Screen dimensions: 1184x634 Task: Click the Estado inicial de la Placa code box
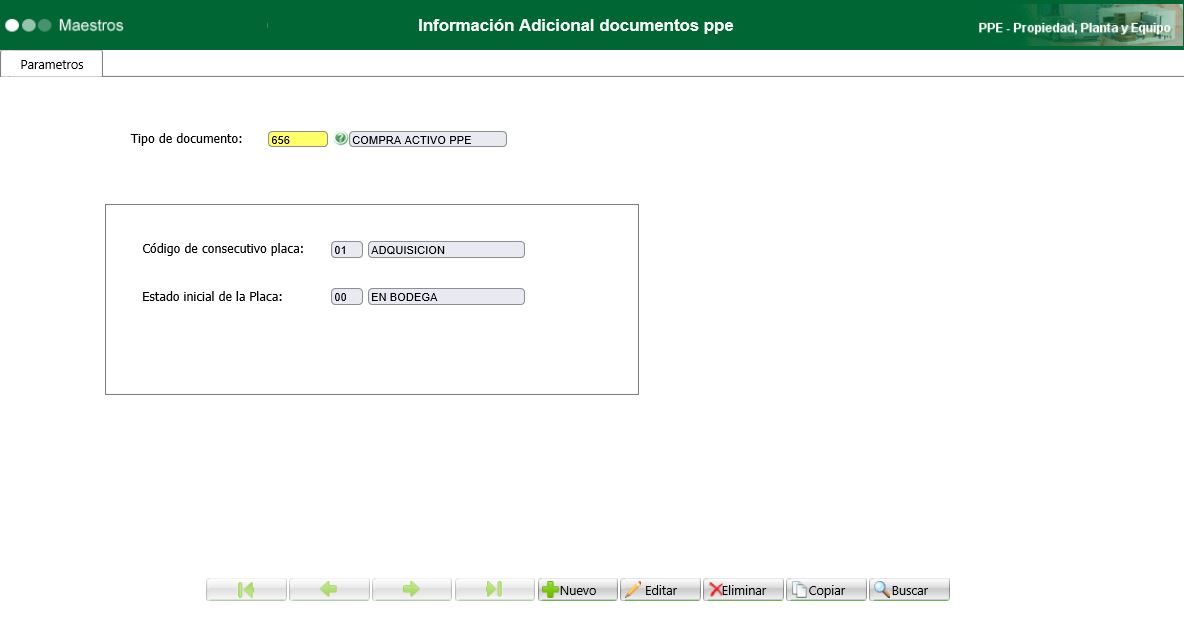(346, 296)
